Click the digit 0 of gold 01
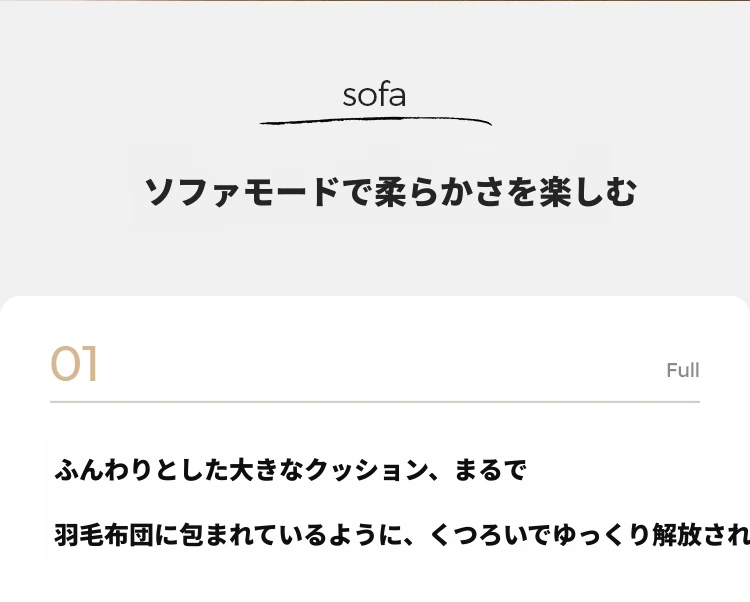Image resolution: width=750 pixels, height=602 pixels. [66, 364]
